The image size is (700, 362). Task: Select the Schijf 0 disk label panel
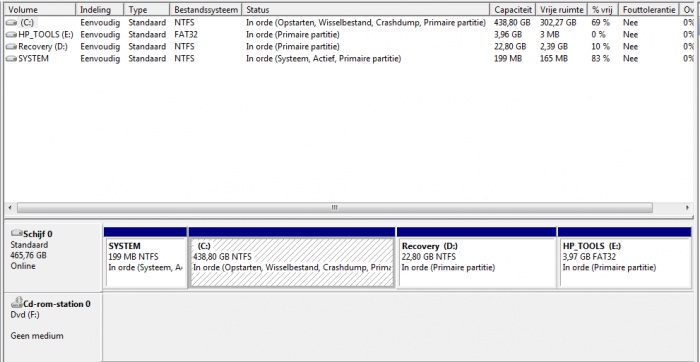pyautogui.click(x=53, y=258)
